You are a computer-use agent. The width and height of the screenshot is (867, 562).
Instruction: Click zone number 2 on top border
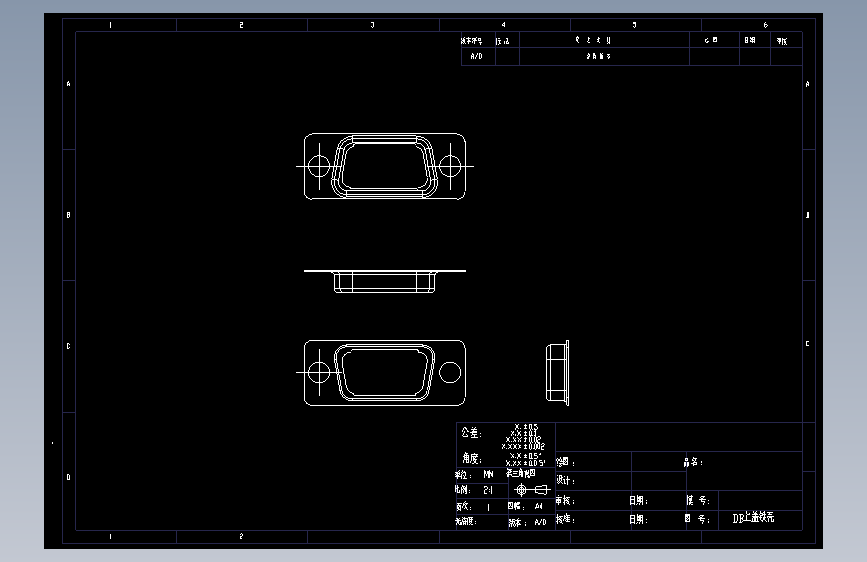(242, 25)
